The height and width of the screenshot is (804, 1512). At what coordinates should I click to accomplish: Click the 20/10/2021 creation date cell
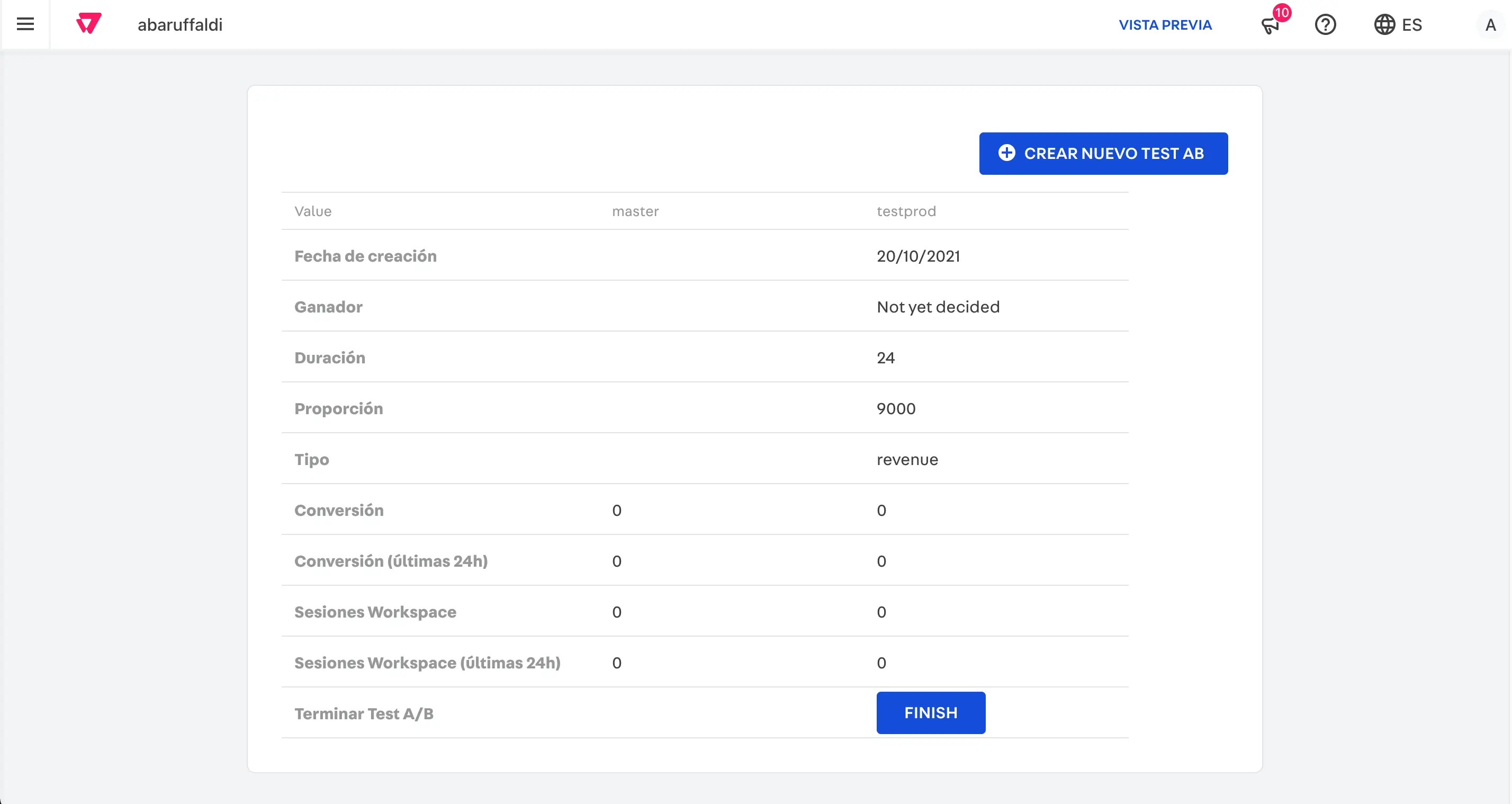pos(918,256)
